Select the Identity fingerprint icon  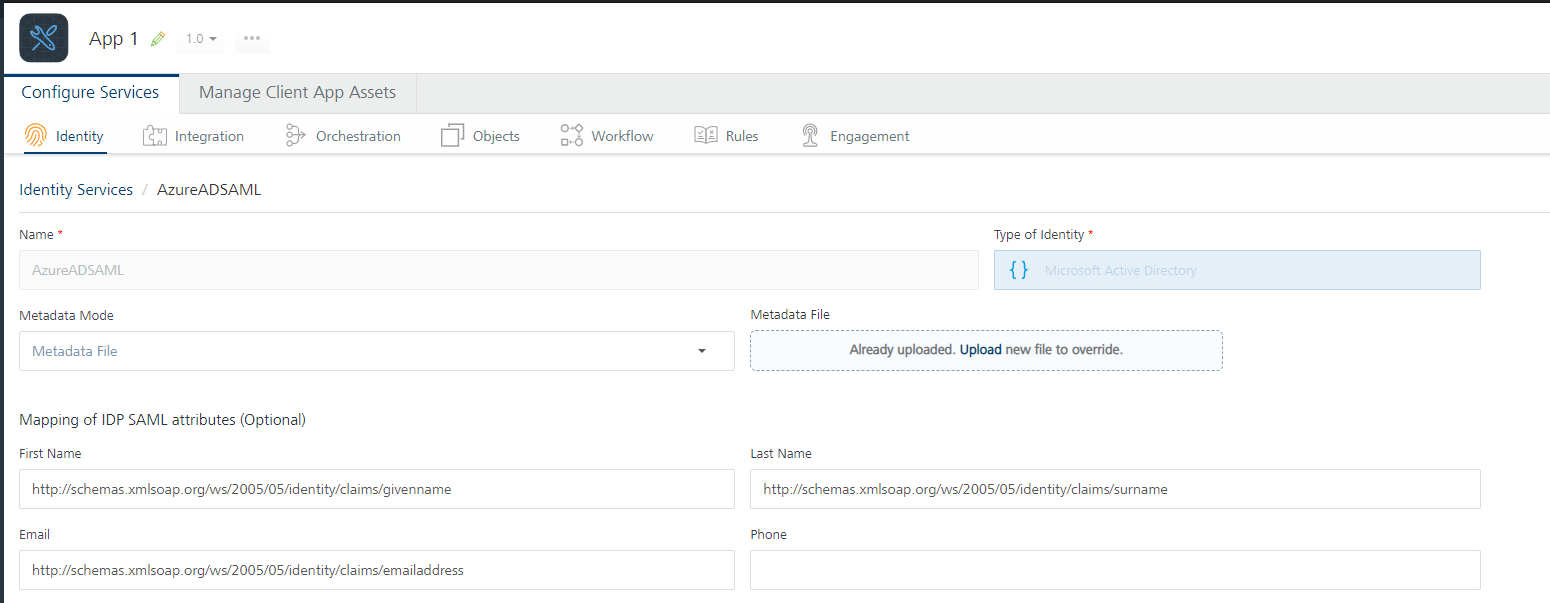point(36,136)
